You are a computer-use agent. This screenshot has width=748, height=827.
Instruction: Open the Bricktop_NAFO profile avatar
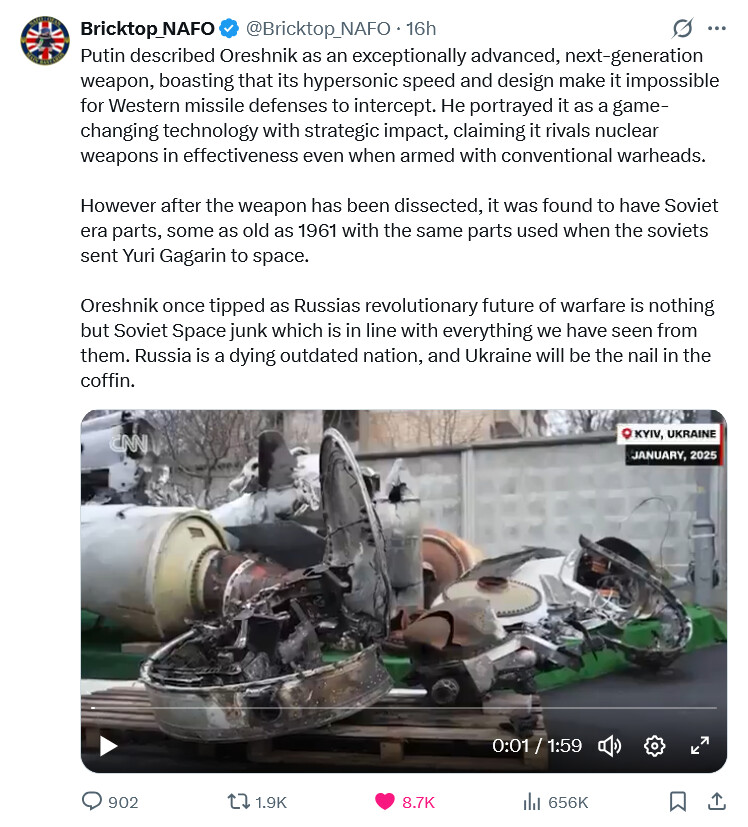tap(45, 40)
